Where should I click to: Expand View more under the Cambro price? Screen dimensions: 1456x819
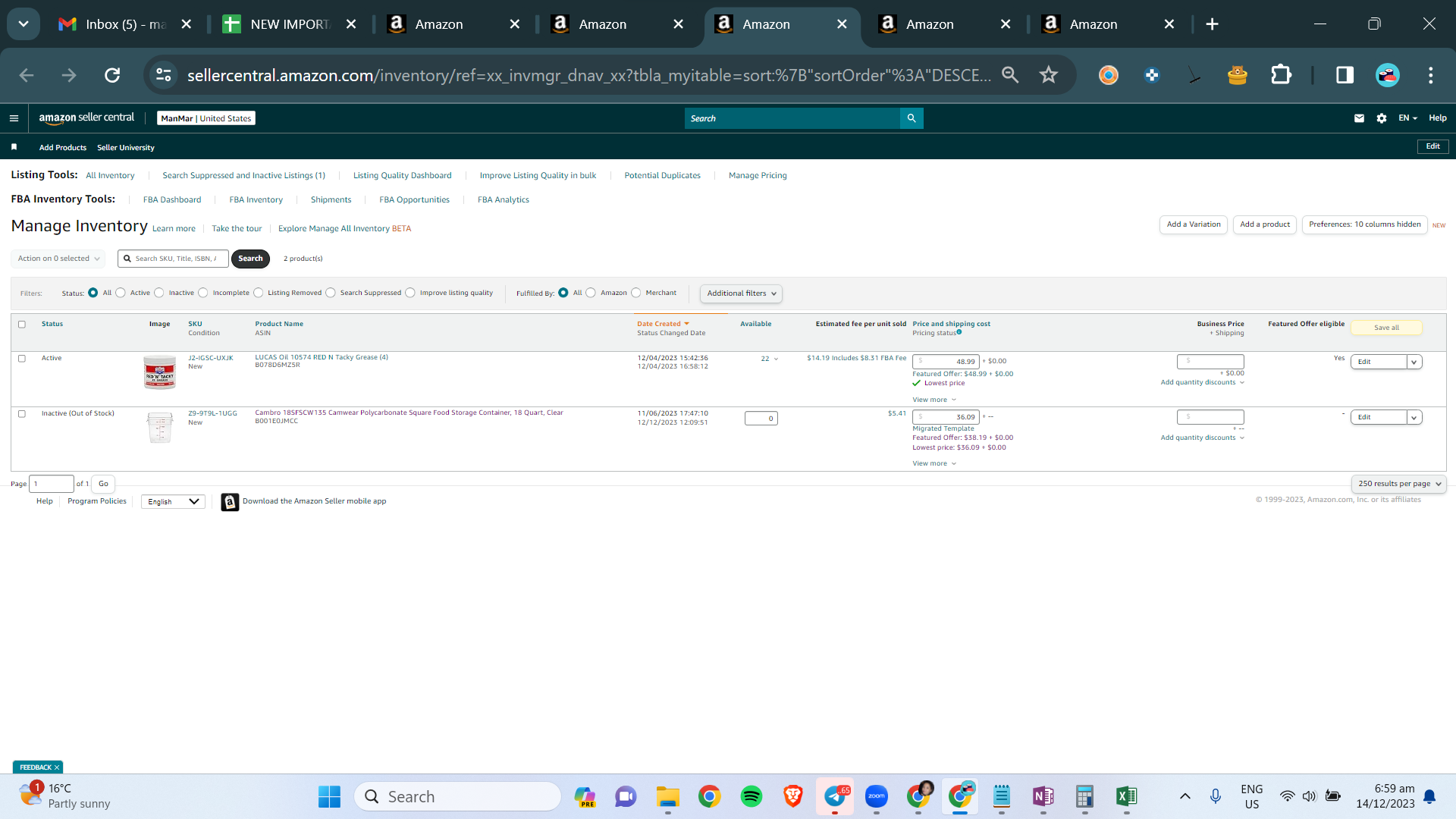click(934, 464)
